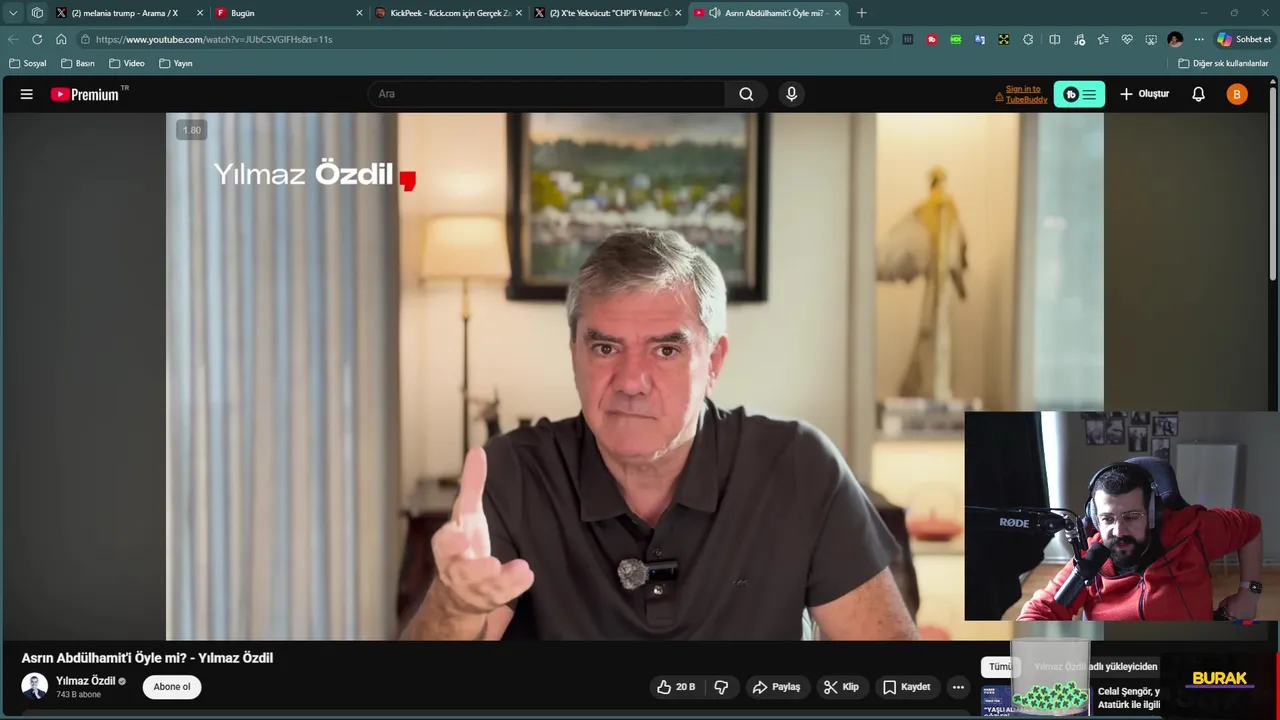The width and height of the screenshot is (1280, 720).
Task: Click Klip clip button
Action: coord(842,687)
